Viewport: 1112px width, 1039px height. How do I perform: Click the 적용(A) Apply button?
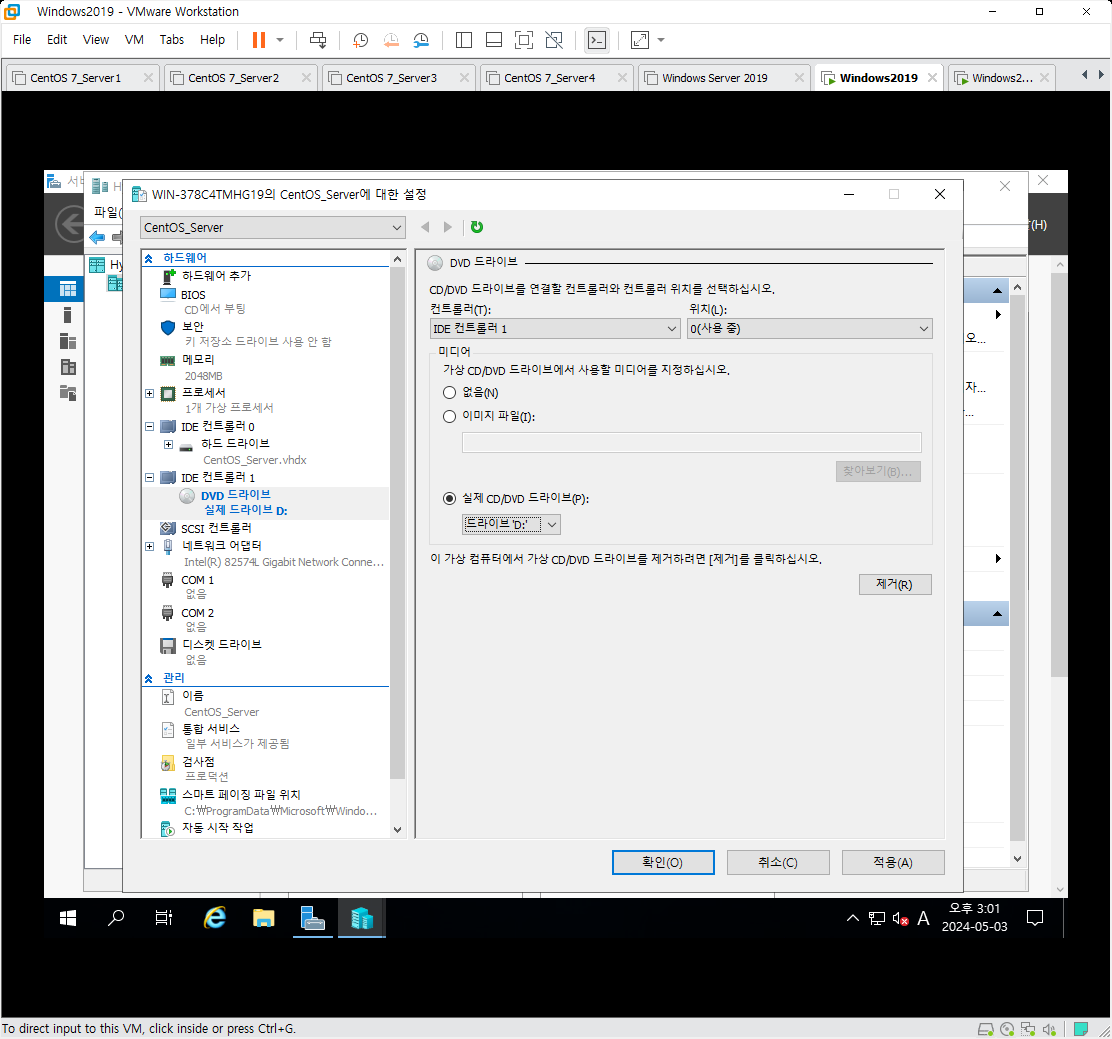tap(893, 862)
